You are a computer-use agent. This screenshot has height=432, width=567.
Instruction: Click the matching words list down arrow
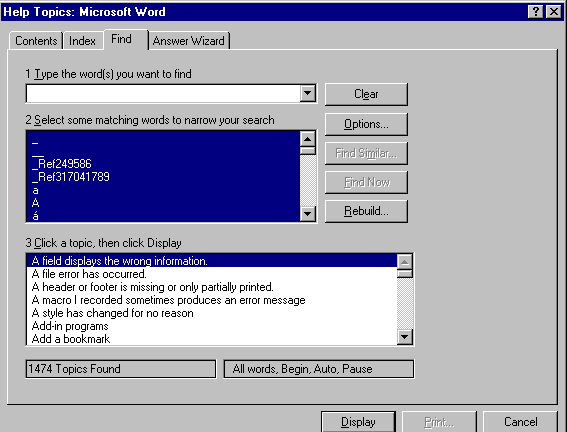(x=308, y=214)
